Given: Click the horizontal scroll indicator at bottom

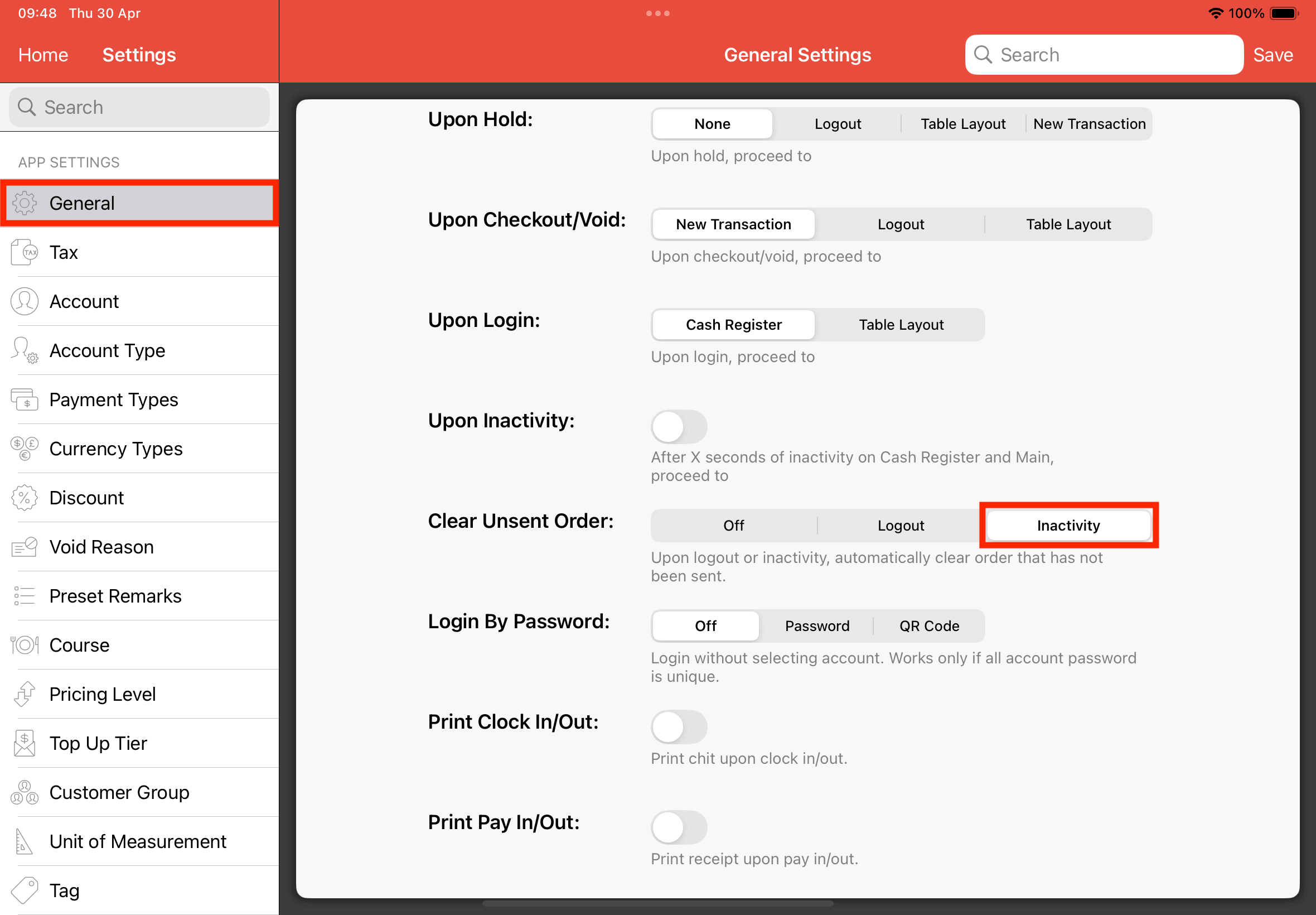Looking at the screenshot, I should tap(657, 903).
